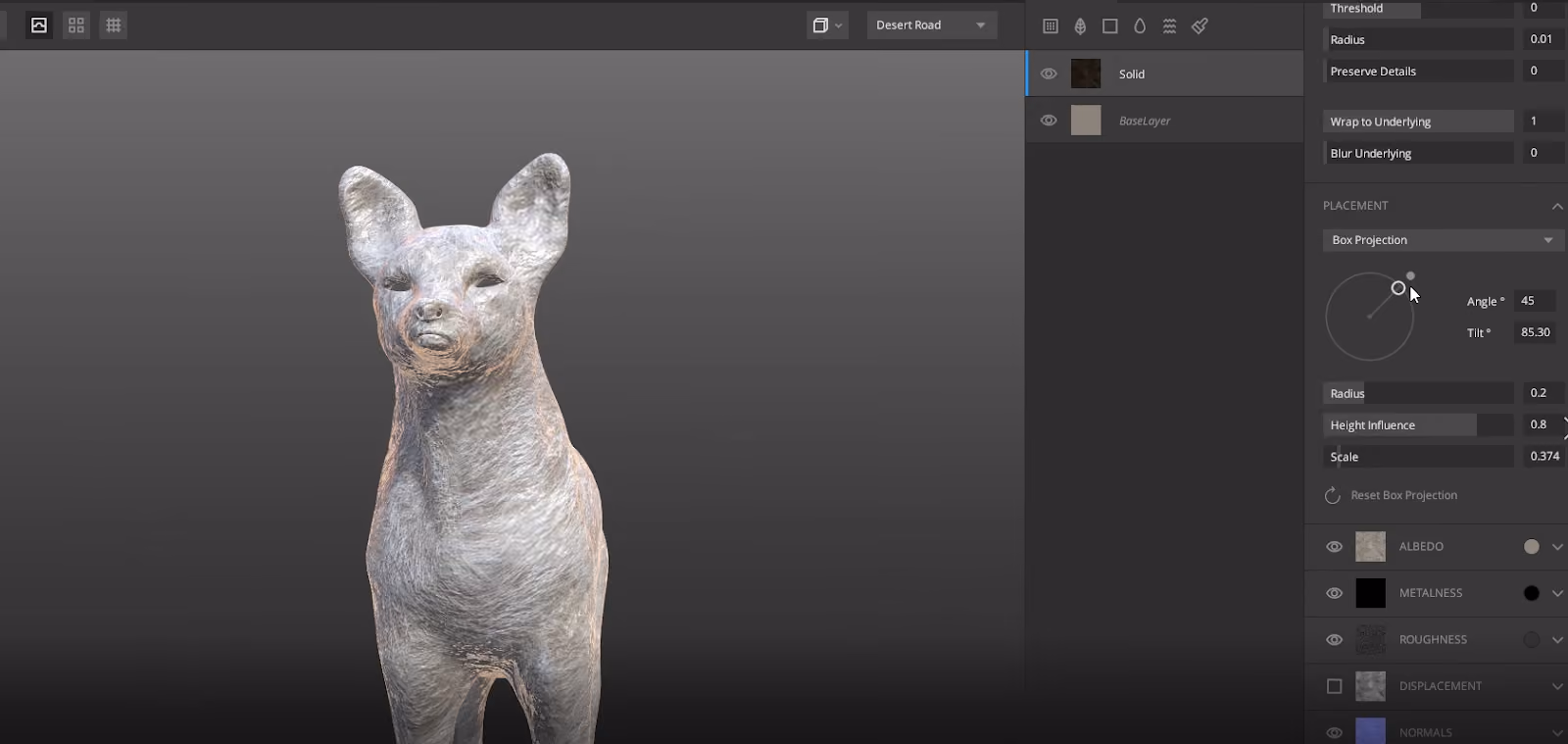Hide the Solid layer
The width and height of the screenshot is (1568, 744).
point(1049,74)
